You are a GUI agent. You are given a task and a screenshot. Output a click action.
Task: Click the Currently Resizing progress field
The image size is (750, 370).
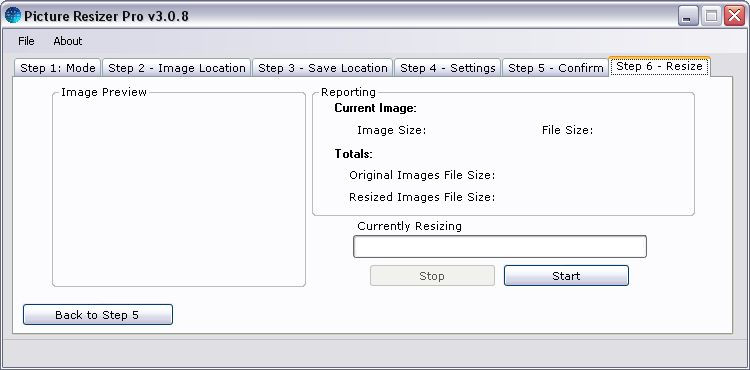pyautogui.click(x=500, y=247)
